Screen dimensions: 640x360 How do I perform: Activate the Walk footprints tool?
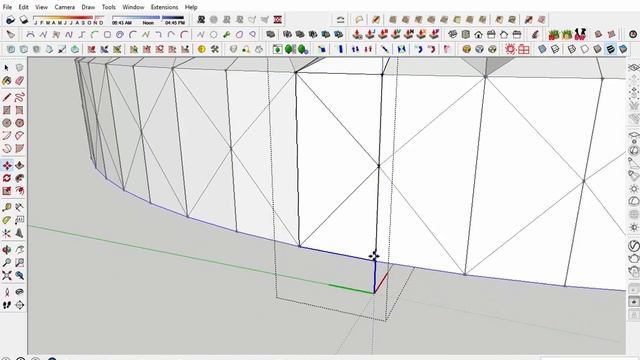point(7,305)
